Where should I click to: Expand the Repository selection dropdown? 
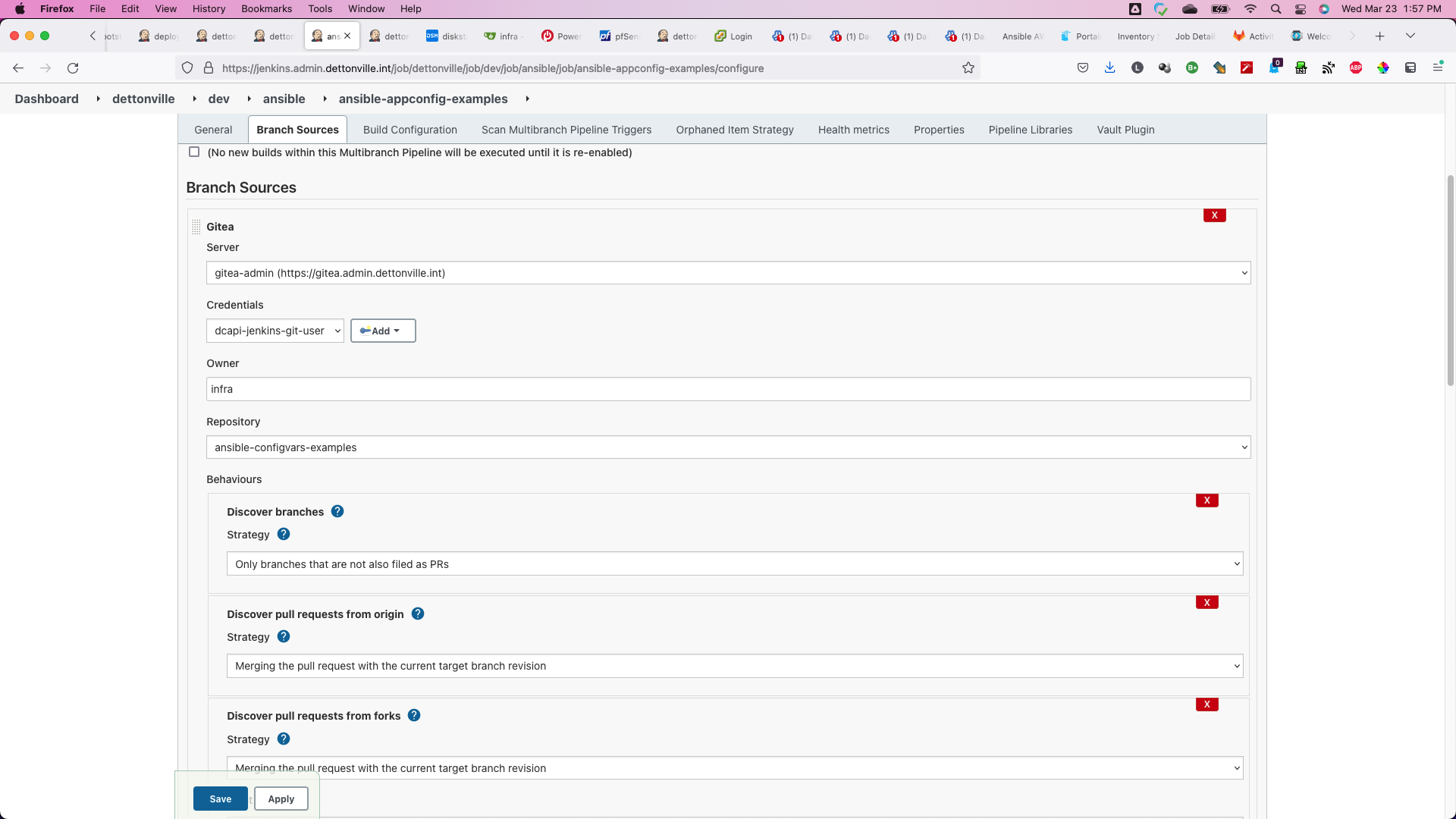728,447
